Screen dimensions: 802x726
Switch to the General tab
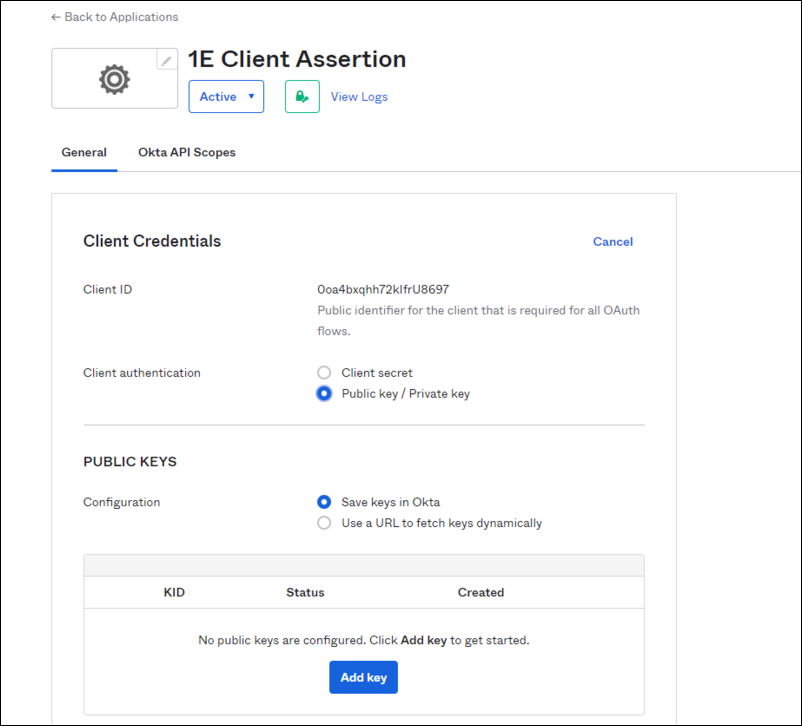click(x=84, y=153)
